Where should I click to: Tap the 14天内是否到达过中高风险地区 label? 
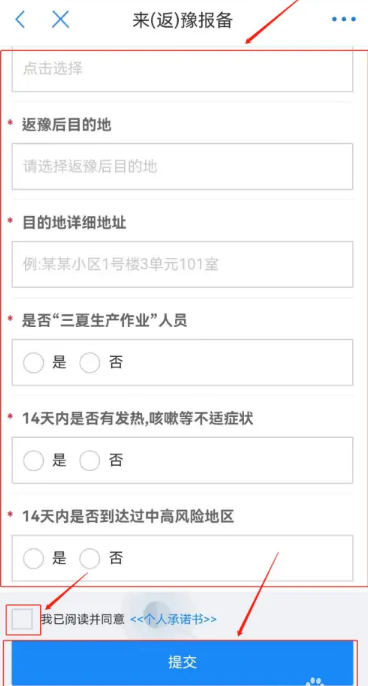click(x=128, y=517)
